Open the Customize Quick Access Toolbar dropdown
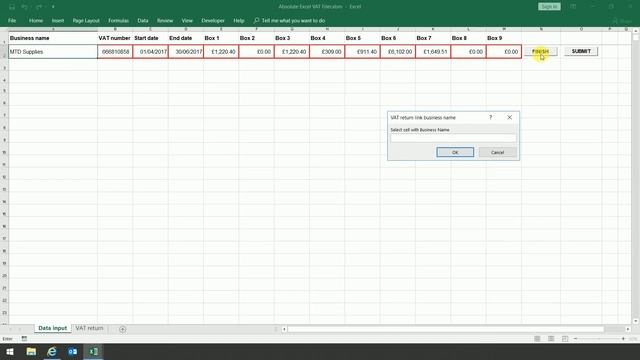This screenshot has width=640, height=360. 53,7
